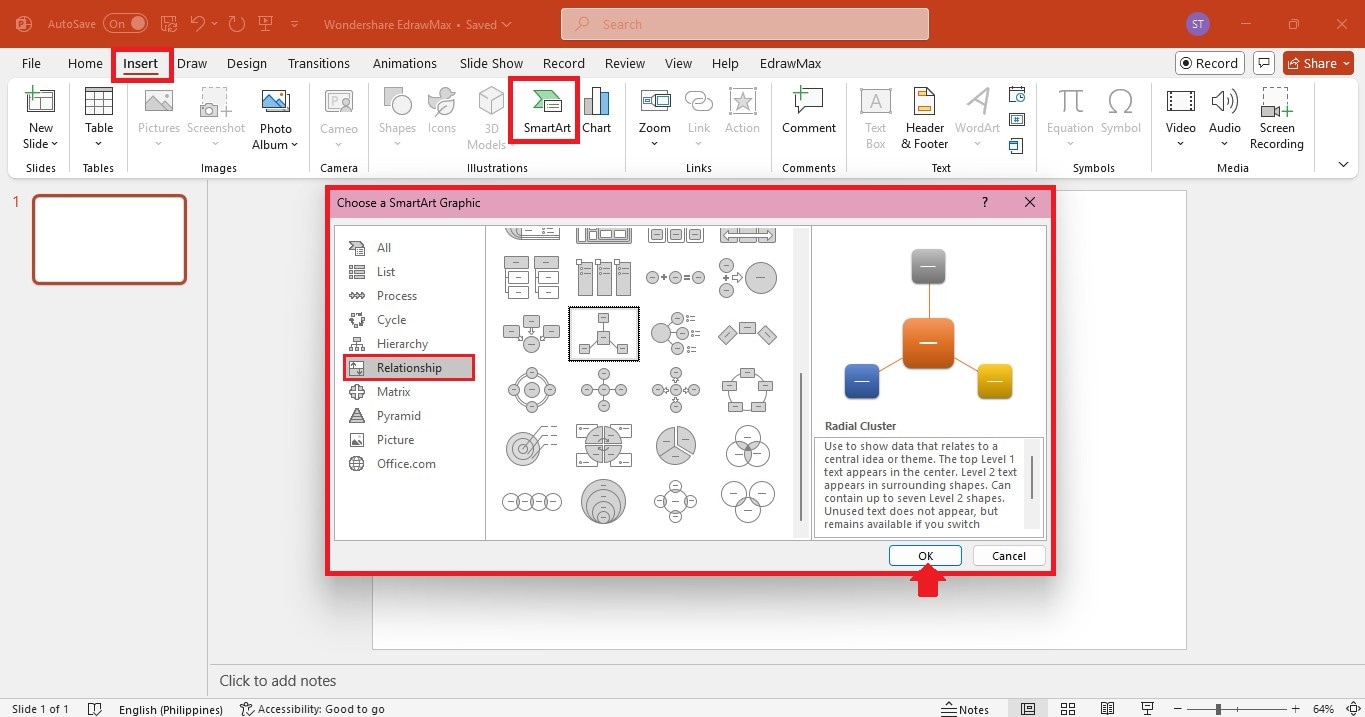This screenshot has height=717, width=1365.
Task: Click the Record button top right
Action: pos(1209,63)
